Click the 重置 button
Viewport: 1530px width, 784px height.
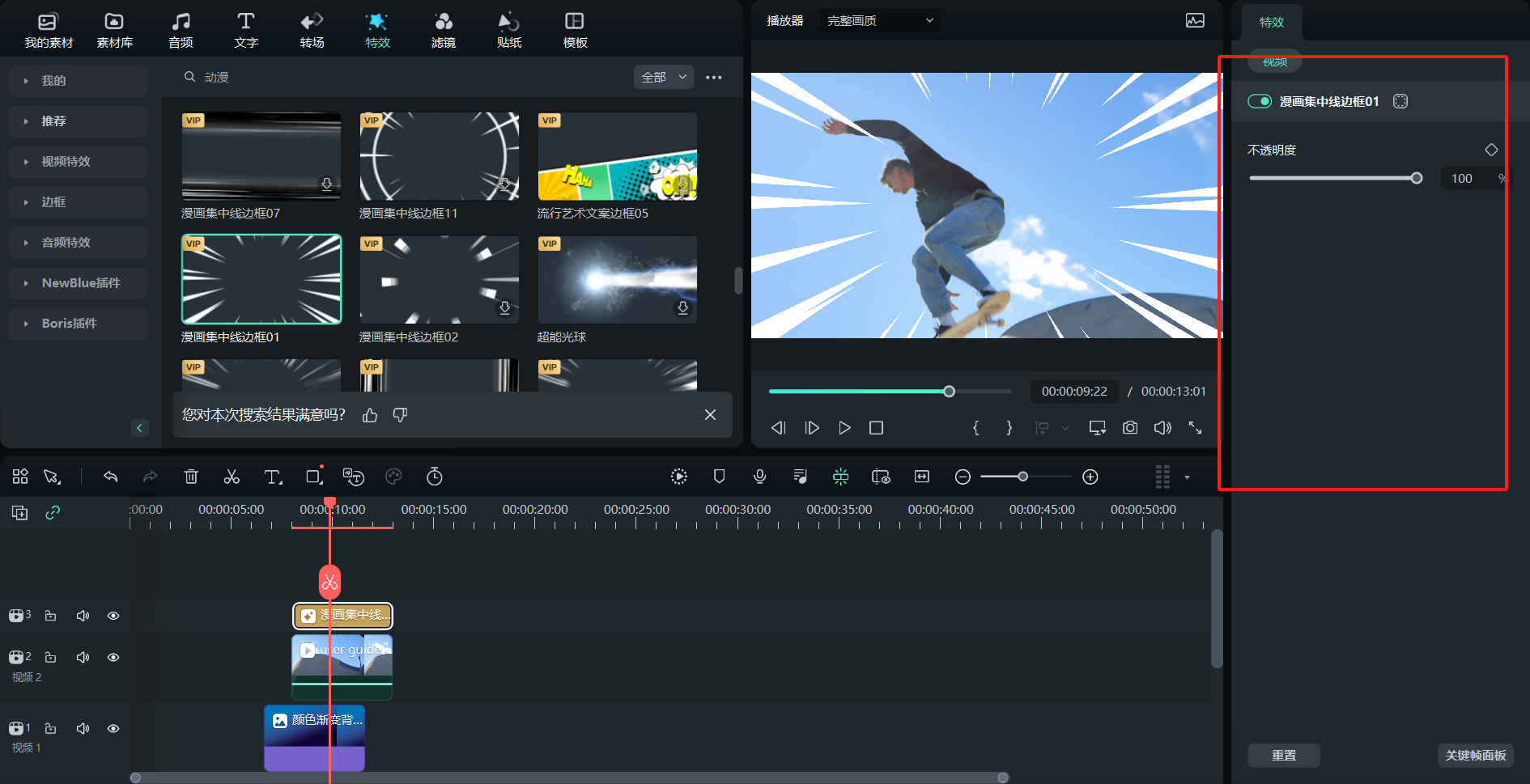(x=1283, y=755)
